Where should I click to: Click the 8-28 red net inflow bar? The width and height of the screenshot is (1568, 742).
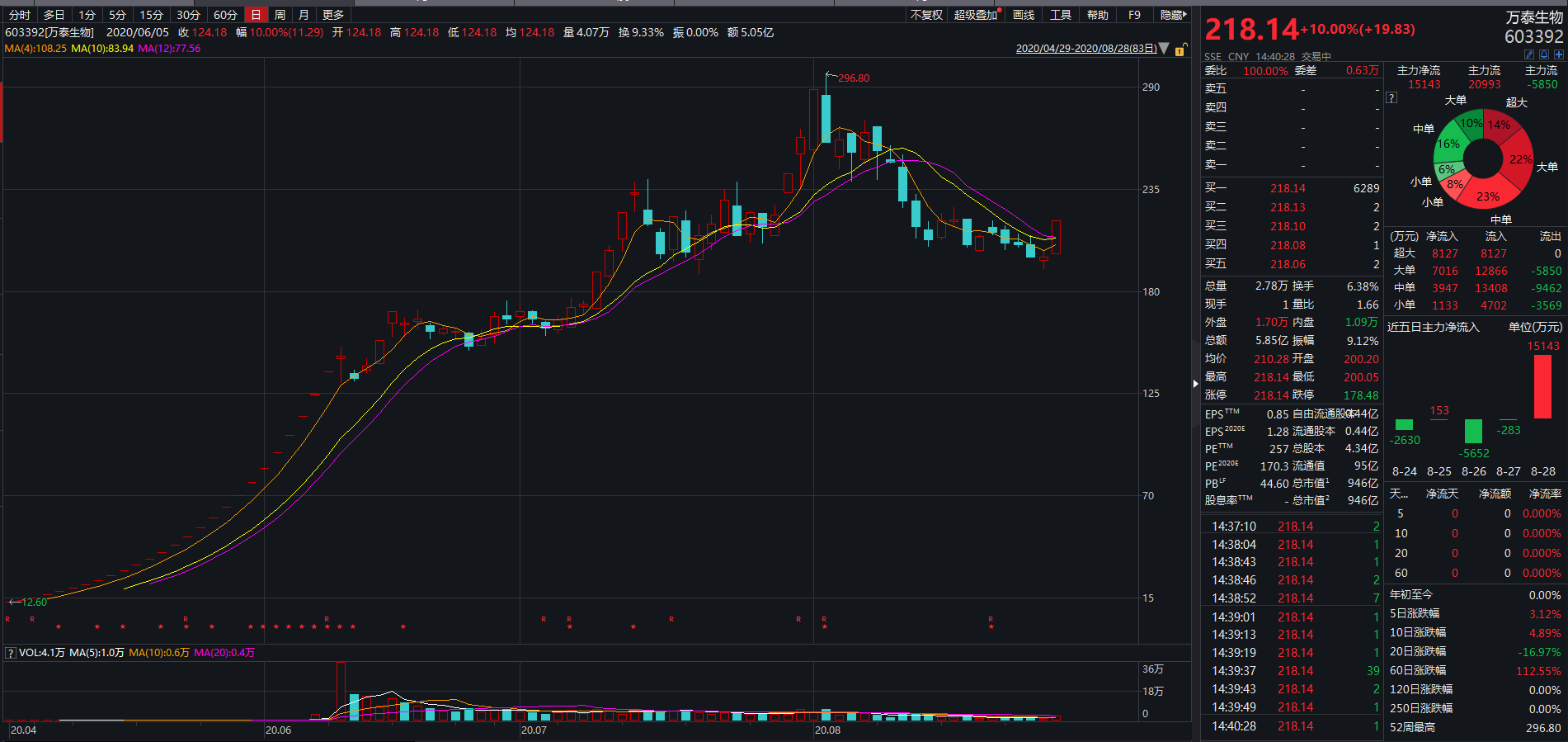point(1542,386)
